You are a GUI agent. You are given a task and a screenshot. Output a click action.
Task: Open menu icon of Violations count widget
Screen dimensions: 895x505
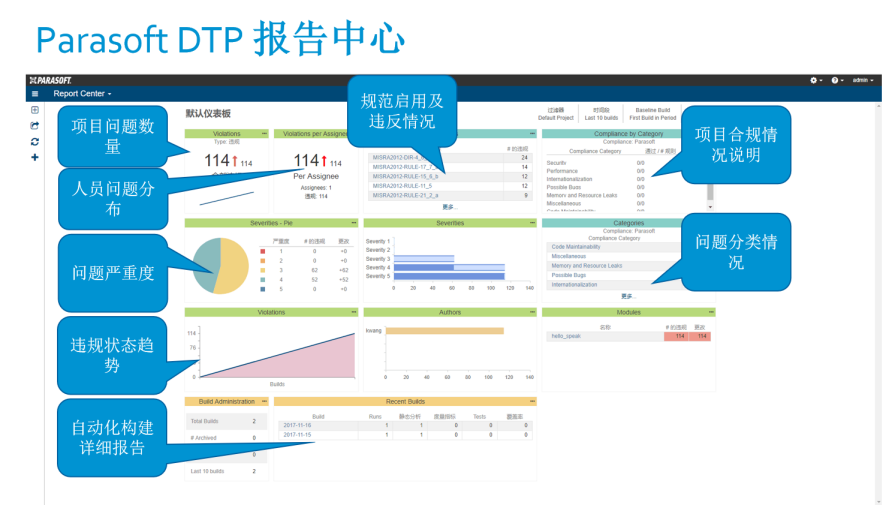click(264, 134)
